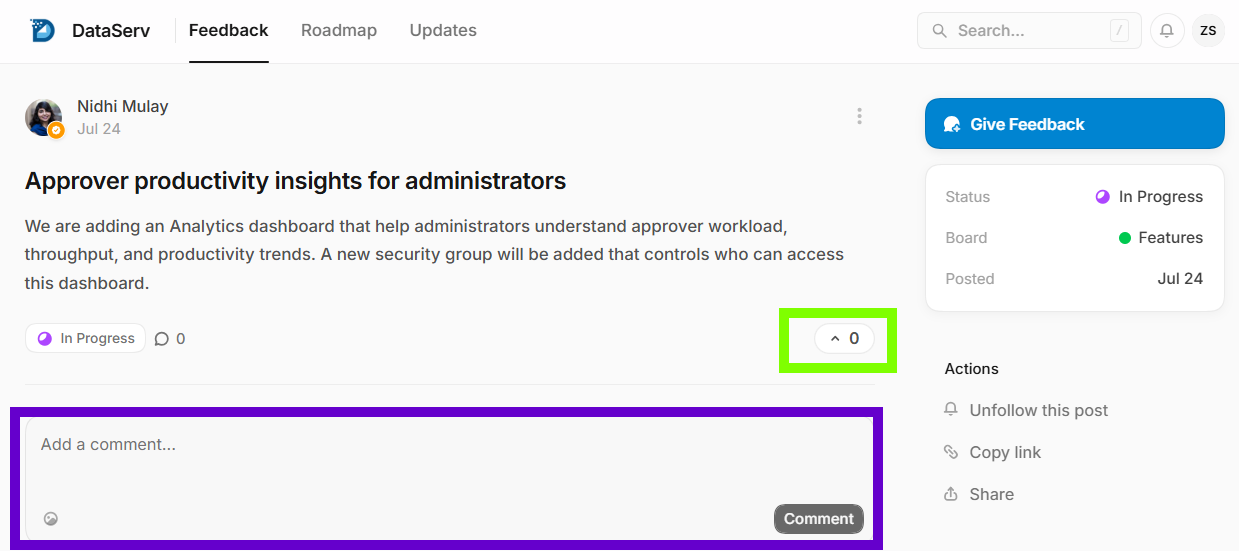Screen dimensions: 1239x551
Task: Click the share icon in Actions
Action: (951, 494)
